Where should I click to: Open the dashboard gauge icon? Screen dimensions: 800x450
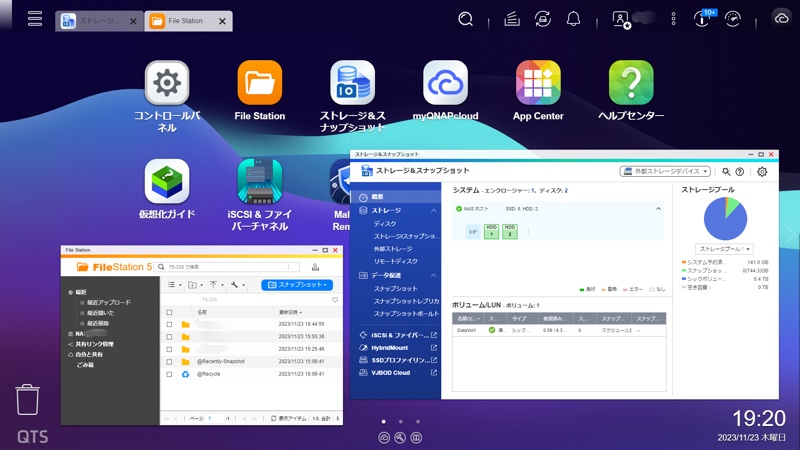tap(733, 19)
